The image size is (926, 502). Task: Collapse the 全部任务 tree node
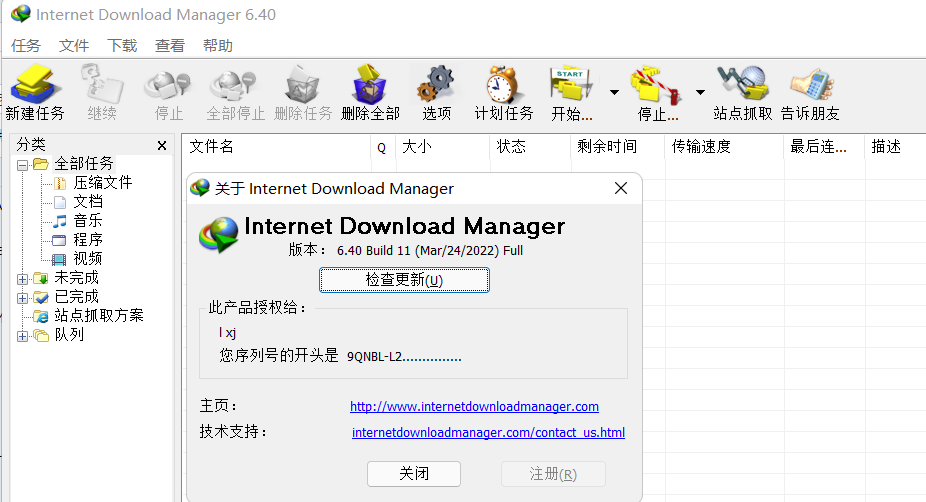(23, 164)
